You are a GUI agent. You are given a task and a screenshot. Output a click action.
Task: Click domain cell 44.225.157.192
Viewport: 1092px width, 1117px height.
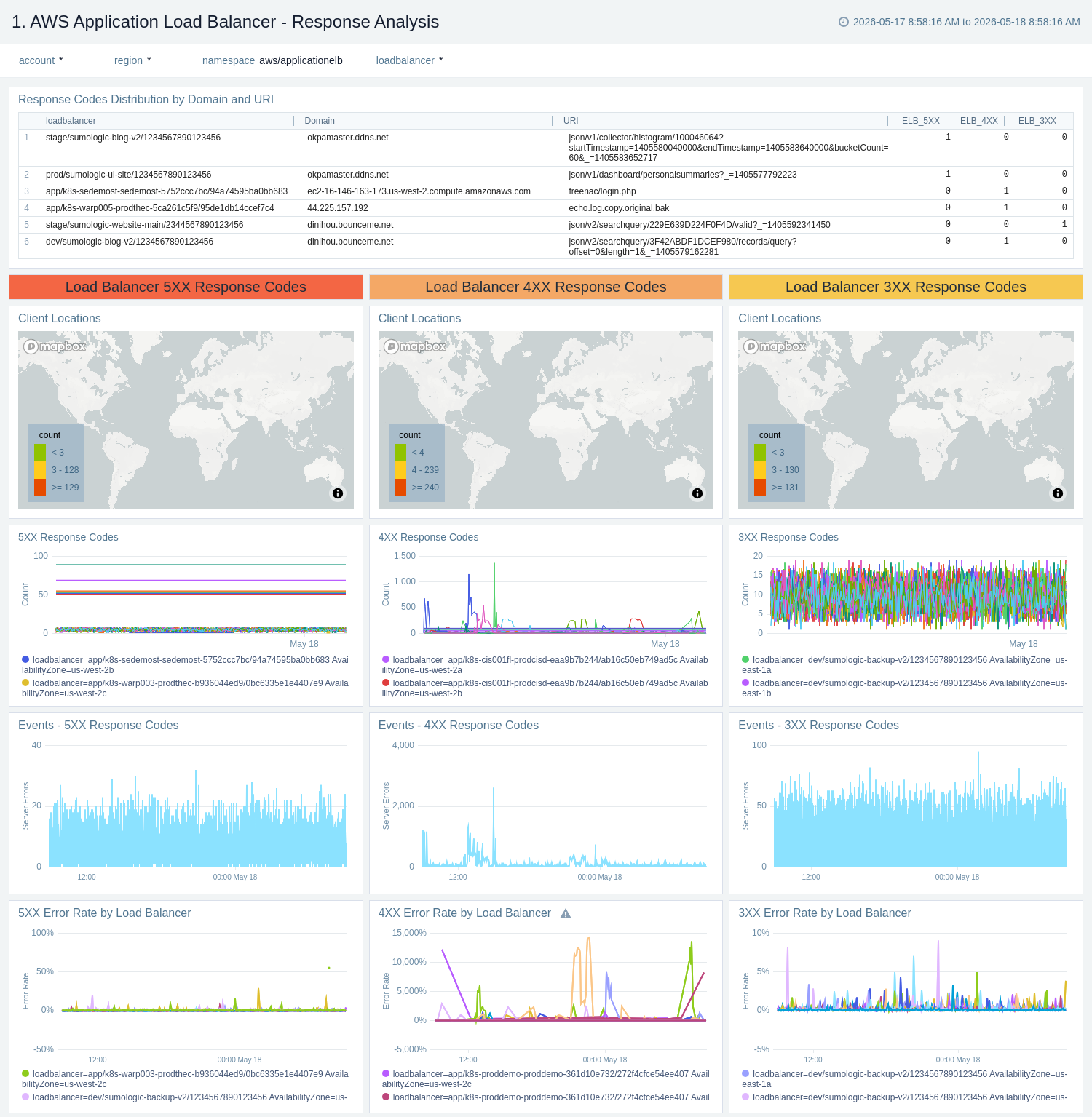pos(338,208)
